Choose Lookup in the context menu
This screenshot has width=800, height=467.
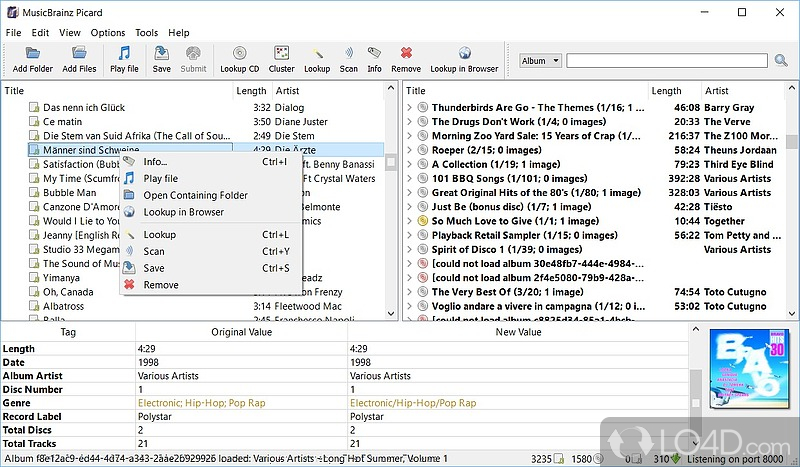[211, 235]
